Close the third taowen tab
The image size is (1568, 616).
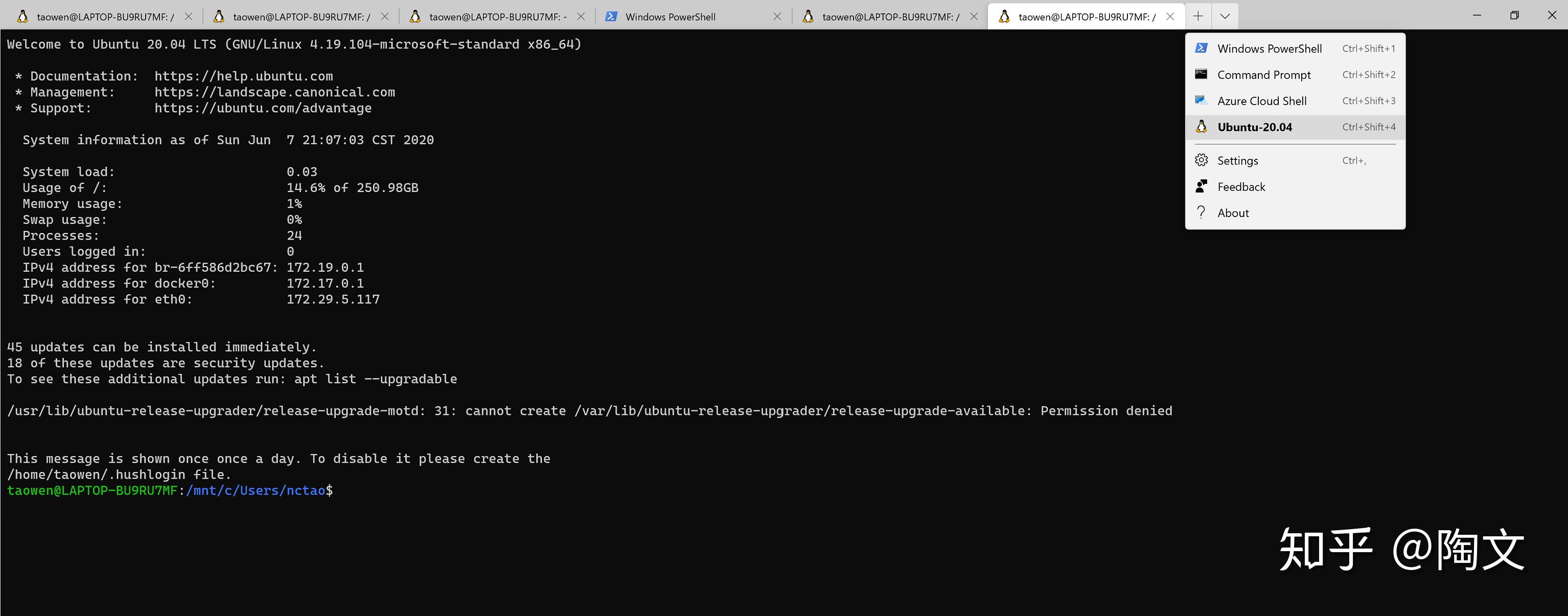point(581,16)
